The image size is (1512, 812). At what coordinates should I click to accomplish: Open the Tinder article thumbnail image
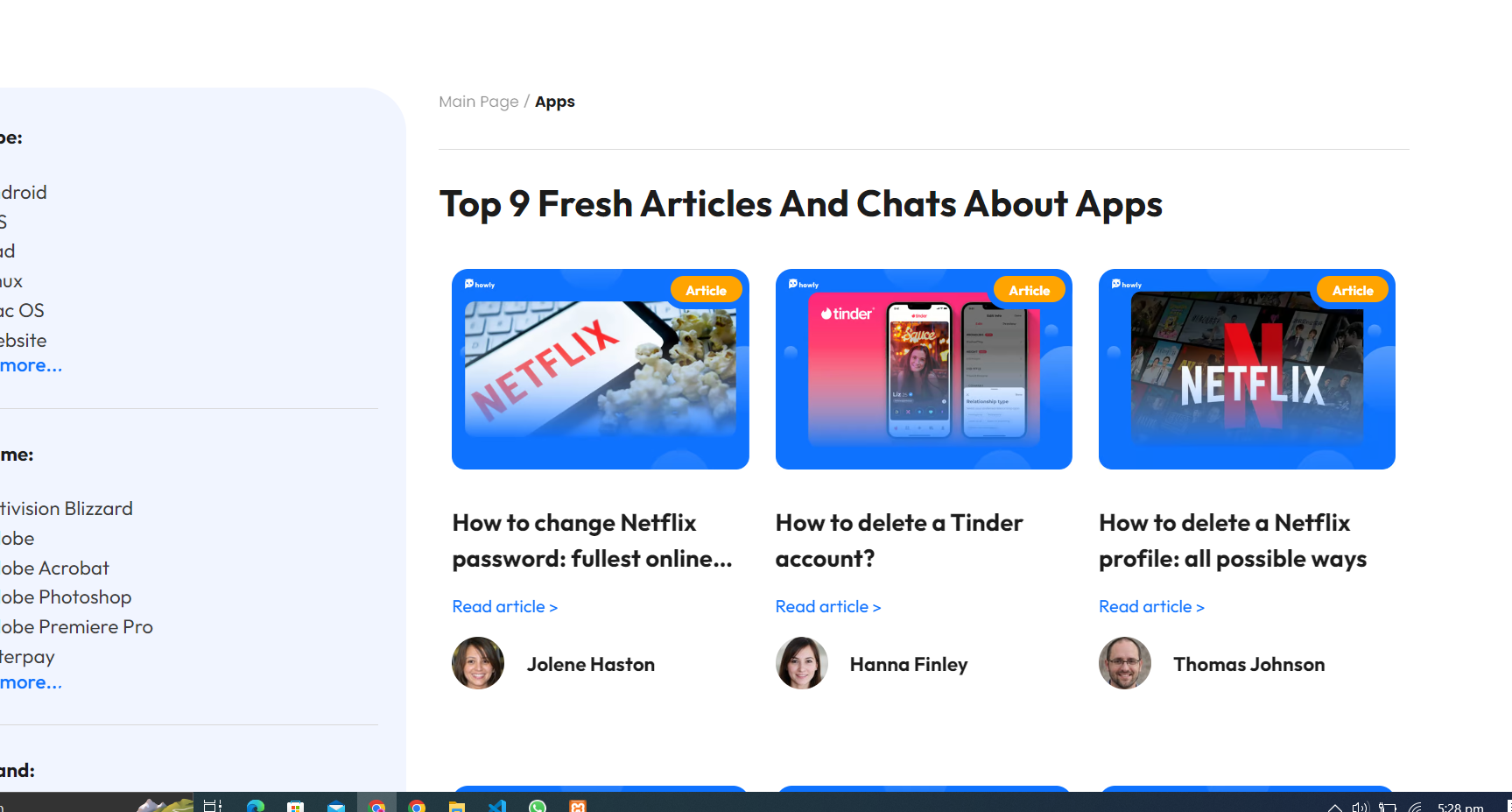pyautogui.click(x=924, y=369)
